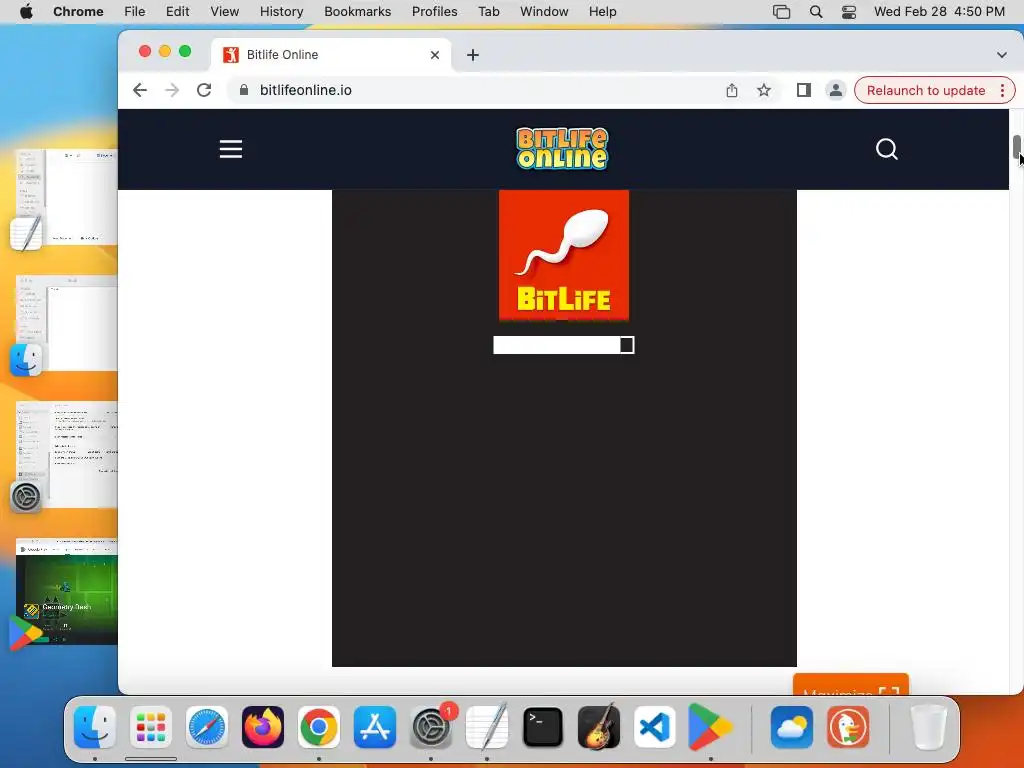Open the History menu

coord(281,11)
